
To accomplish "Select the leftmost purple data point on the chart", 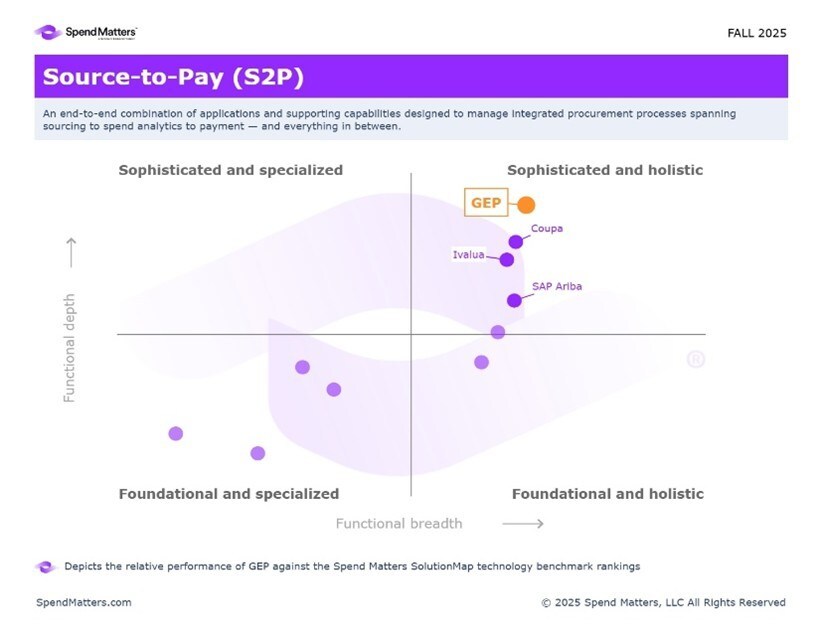I will (176, 434).
